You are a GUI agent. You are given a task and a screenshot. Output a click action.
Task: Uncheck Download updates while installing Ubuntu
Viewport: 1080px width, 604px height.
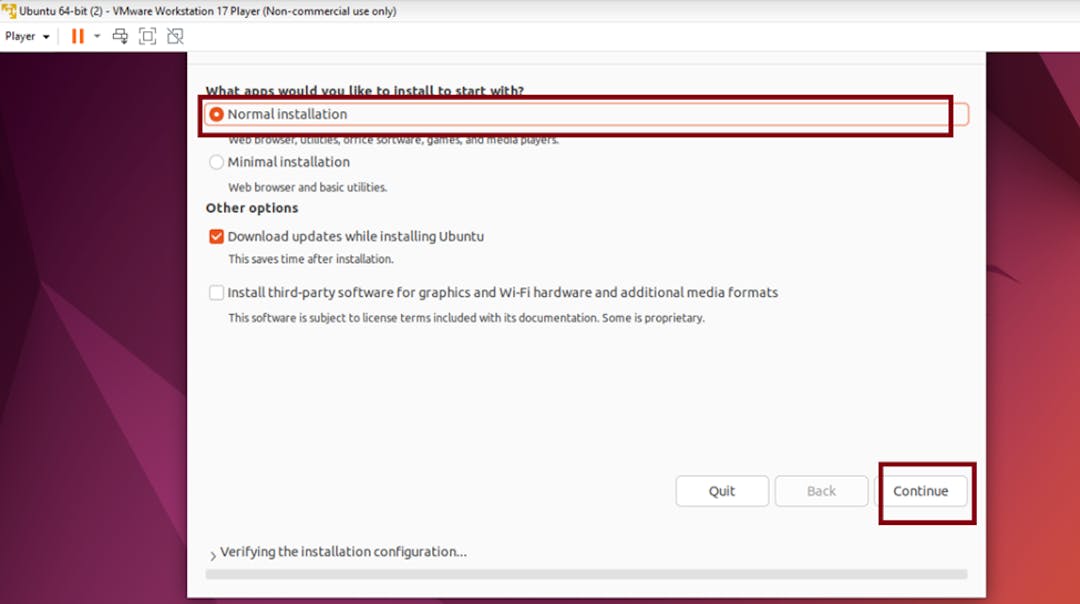click(x=216, y=236)
